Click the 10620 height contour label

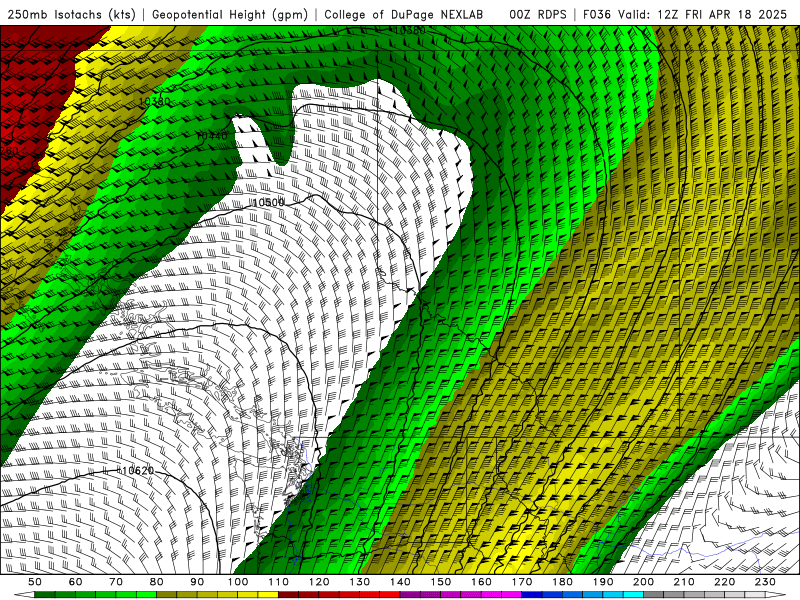coord(138,470)
